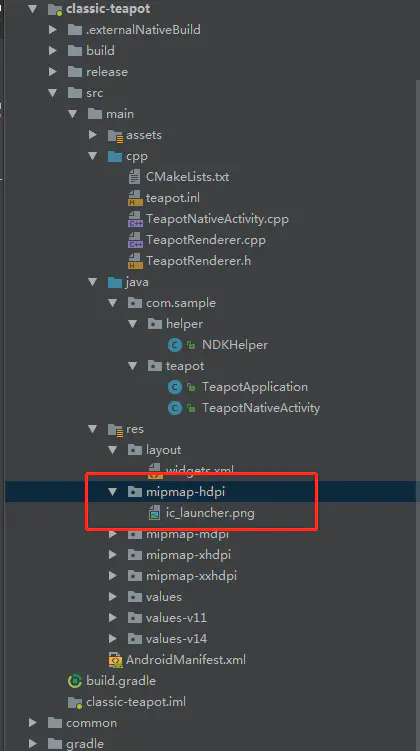Image resolution: width=420 pixels, height=751 pixels.
Task: Expand the gradle folder arrow
Action: coord(33,744)
